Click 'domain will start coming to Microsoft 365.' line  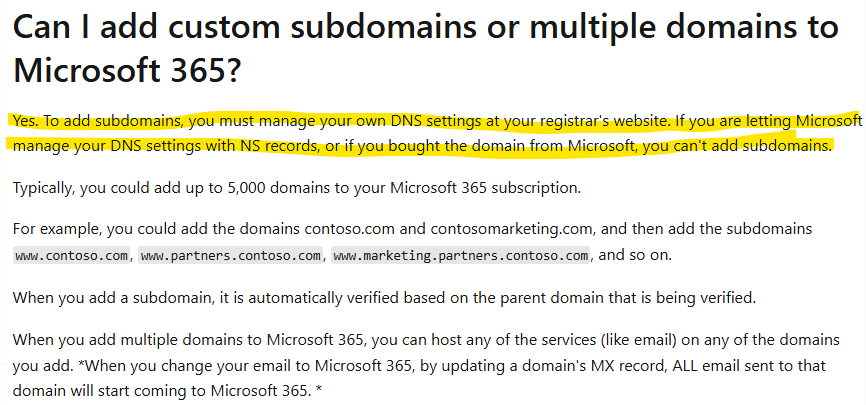coord(168,391)
